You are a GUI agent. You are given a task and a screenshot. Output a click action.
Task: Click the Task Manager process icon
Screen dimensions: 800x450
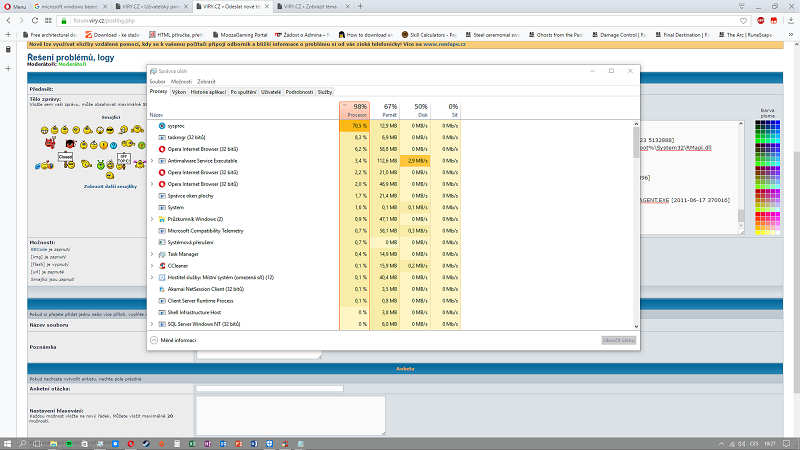pyautogui.click(x=163, y=254)
